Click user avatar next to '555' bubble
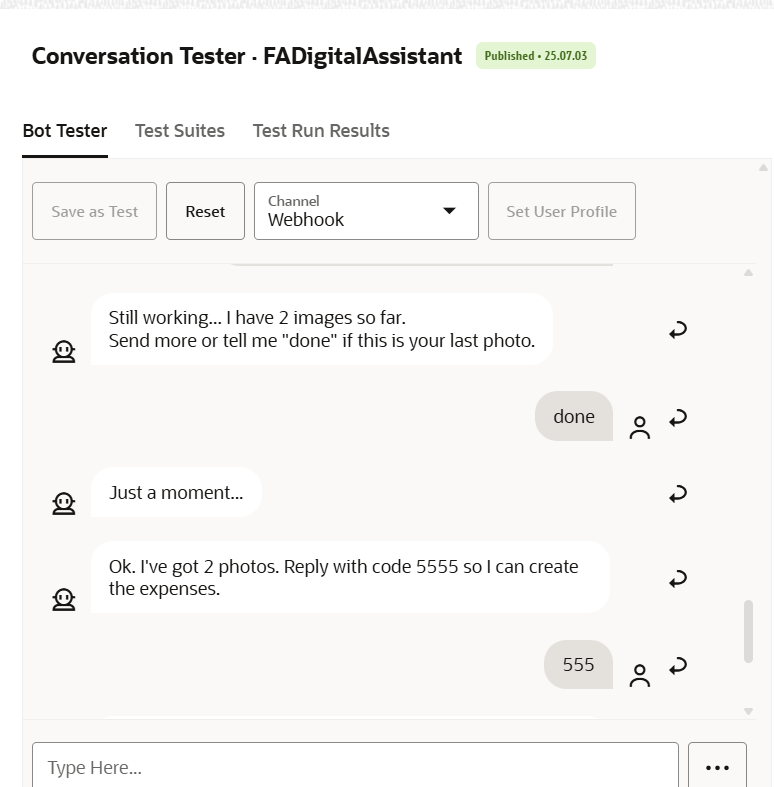Image resolution: width=774 pixels, height=787 pixels. click(639, 676)
